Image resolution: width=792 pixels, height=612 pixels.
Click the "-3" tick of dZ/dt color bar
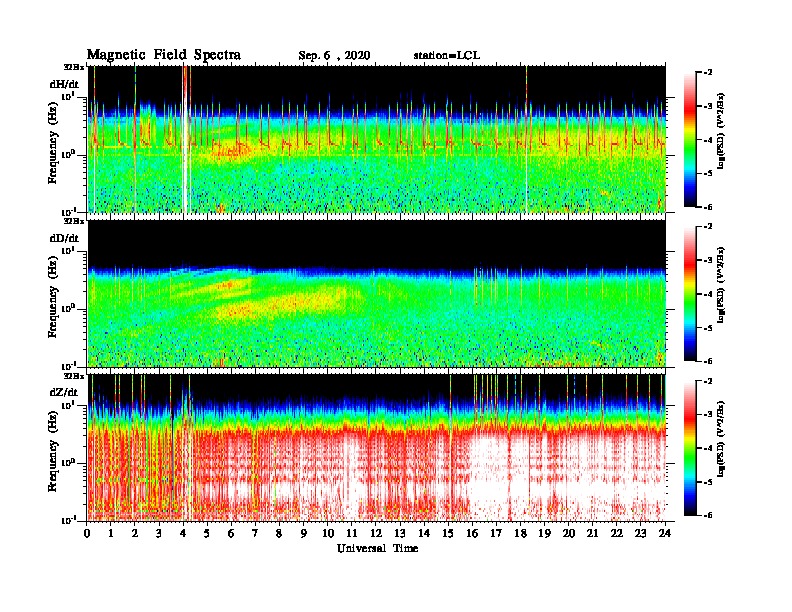click(x=708, y=414)
